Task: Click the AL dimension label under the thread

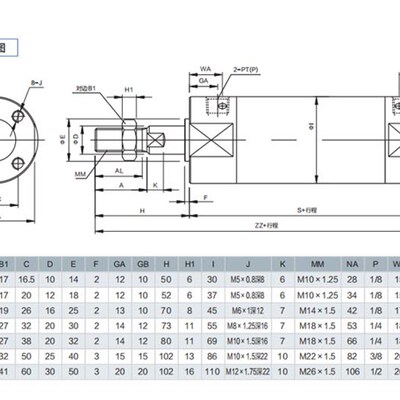Action: click(x=119, y=171)
